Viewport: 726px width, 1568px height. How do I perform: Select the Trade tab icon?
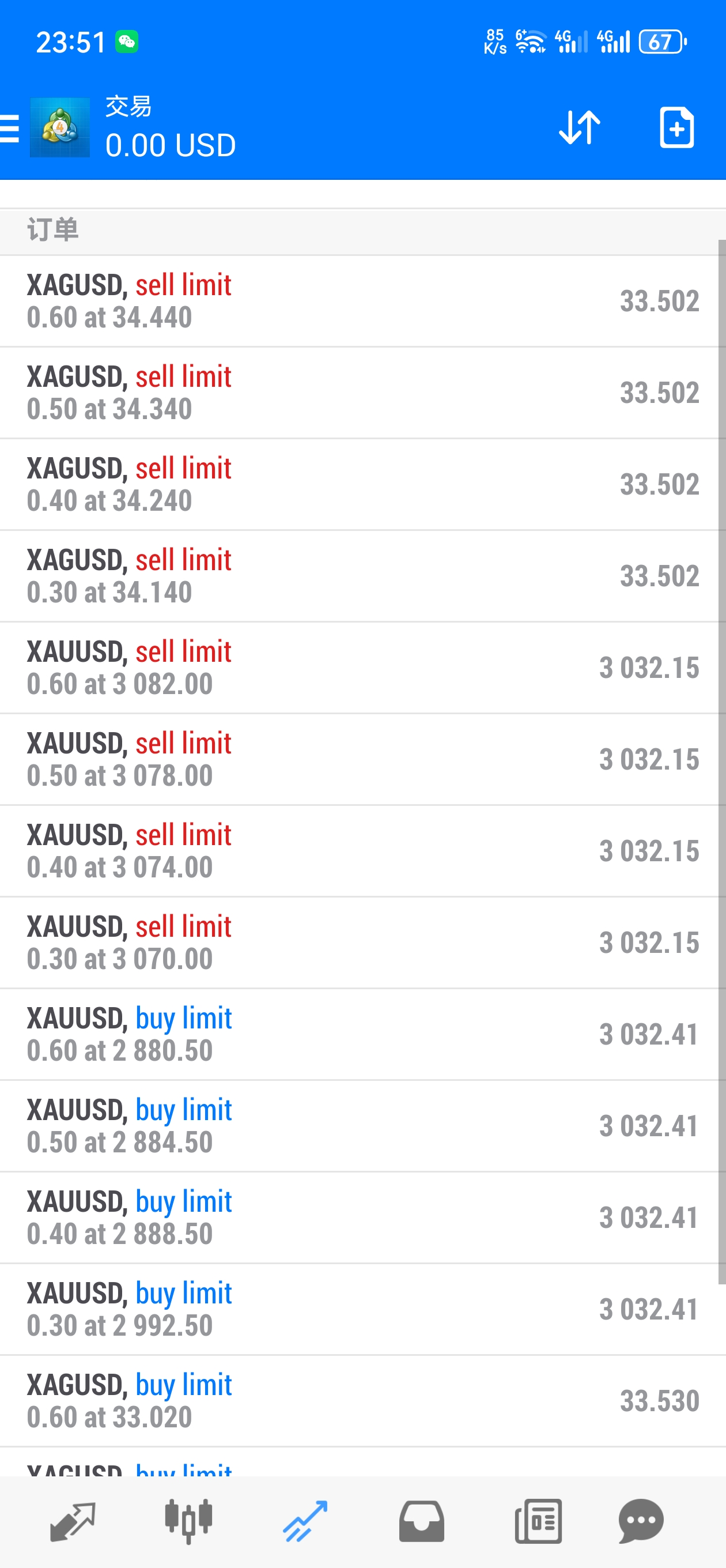(305, 1521)
